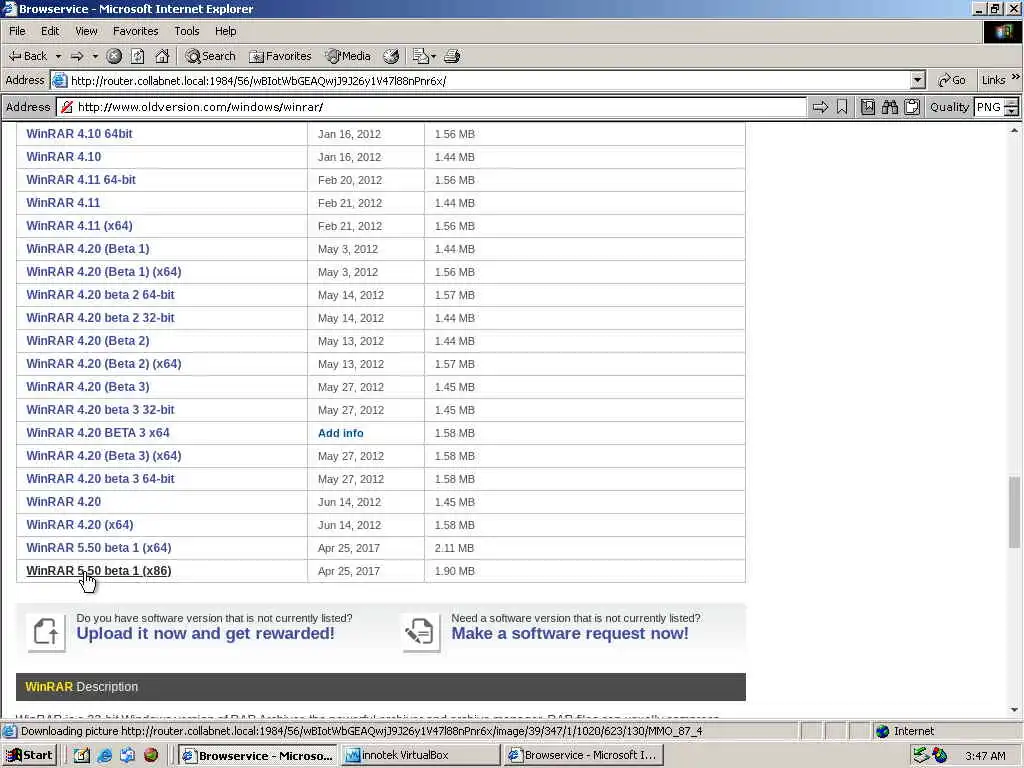Screen dimensions: 1024x768
Task: Switch to the 'Browservice - Microsoft I...' taskbar window
Action: (x=584, y=755)
